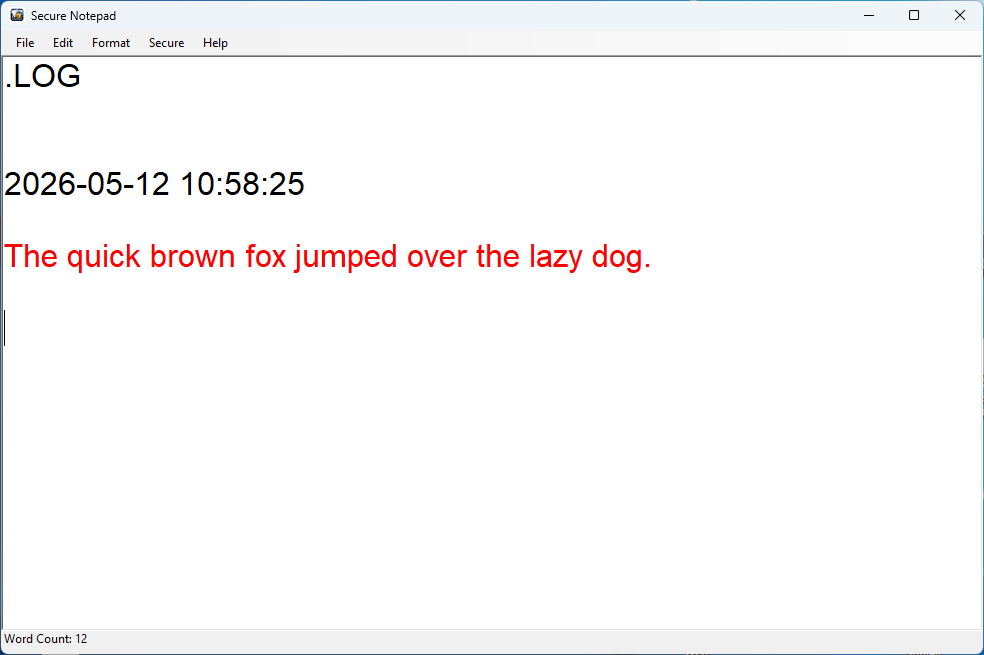The height and width of the screenshot is (655, 984).
Task: Maximize the Secure Notepad window
Action: (x=914, y=15)
